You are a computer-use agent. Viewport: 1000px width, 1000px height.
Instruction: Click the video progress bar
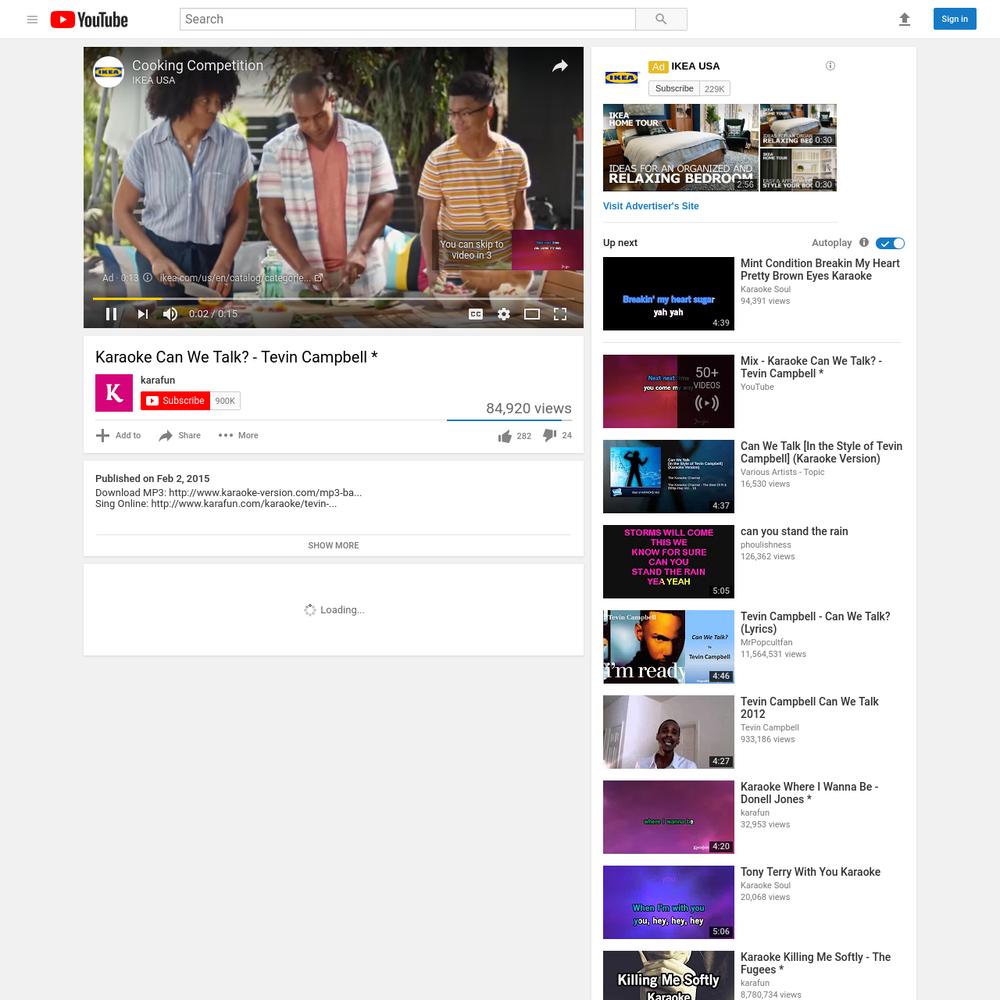click(x=333, y=298)
